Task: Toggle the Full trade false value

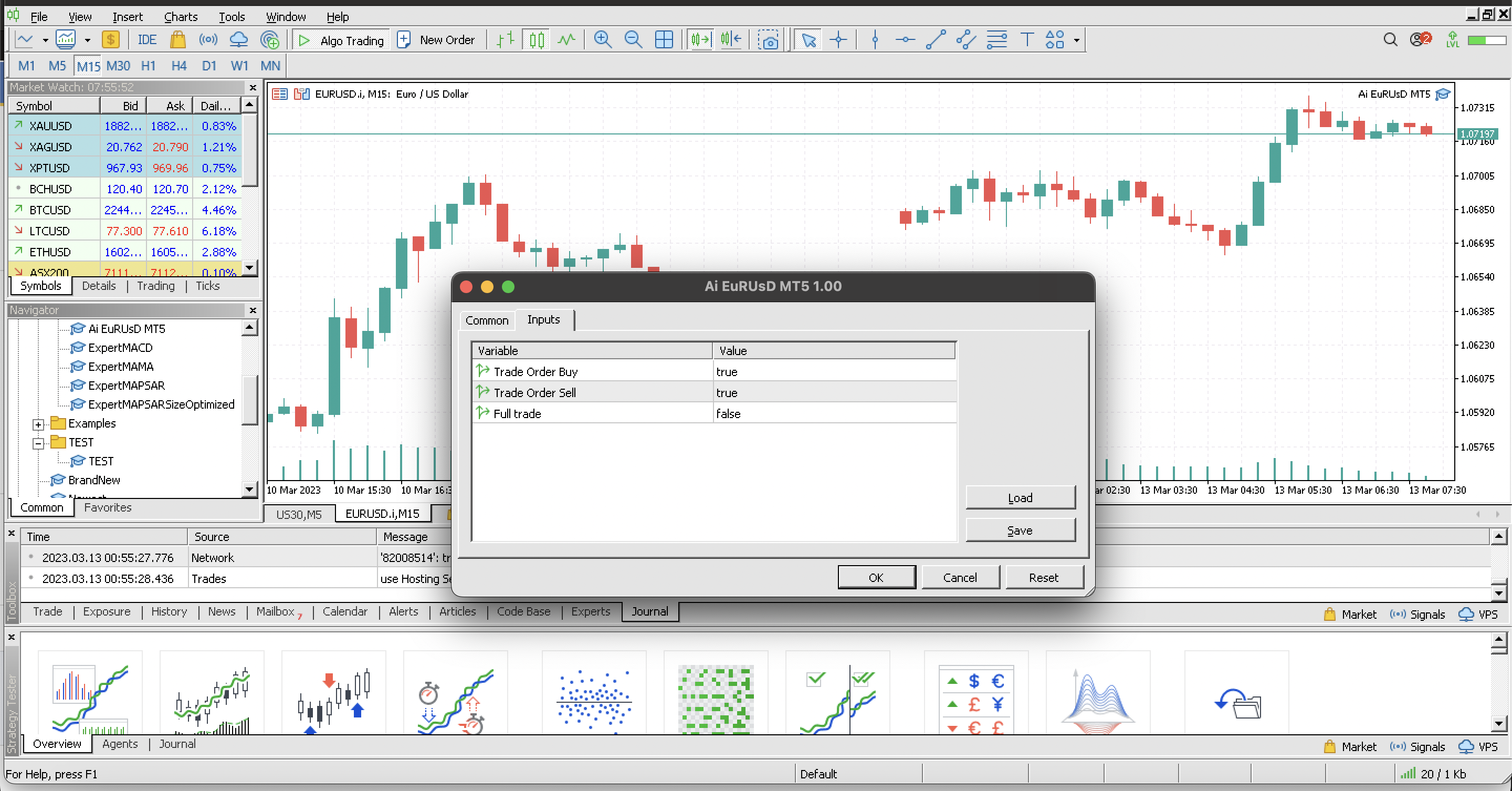Action: click(728, 413)
